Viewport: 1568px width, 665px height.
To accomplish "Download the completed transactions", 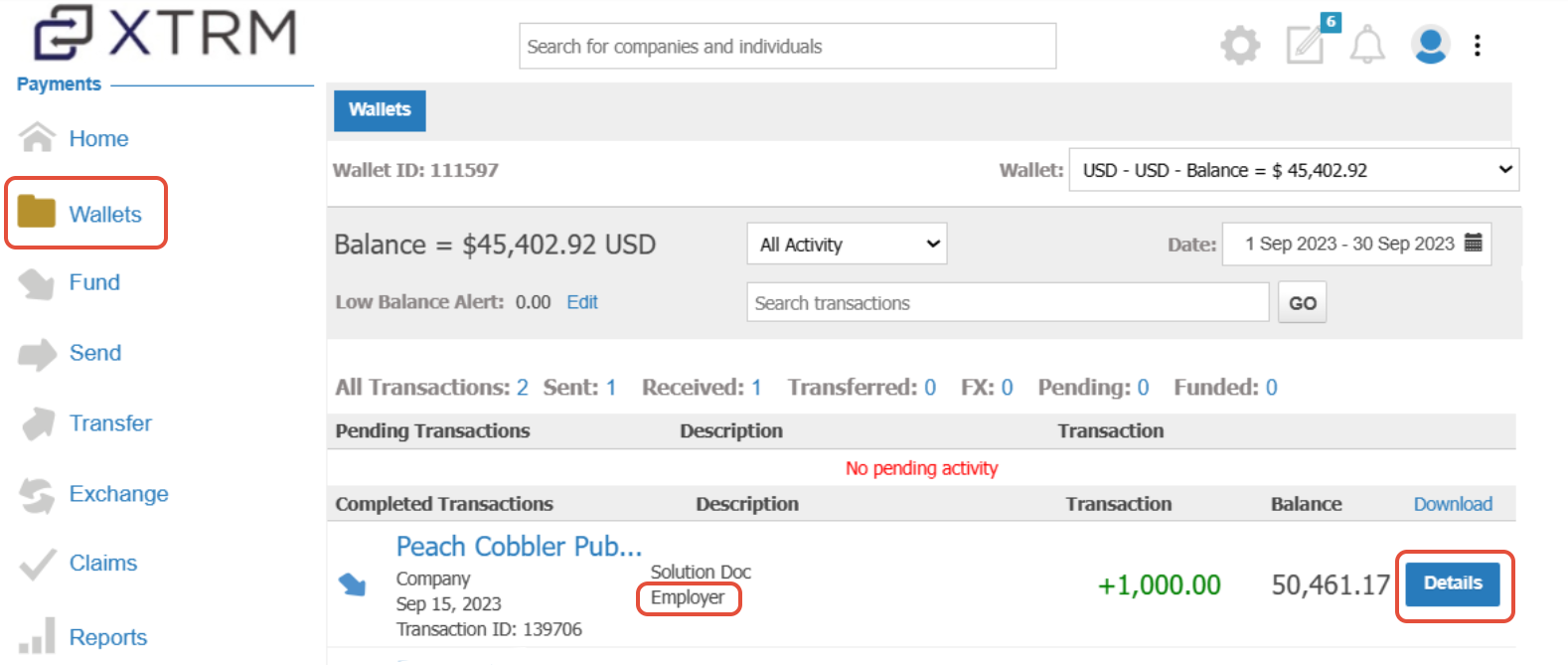I will tap(1453, 504).
